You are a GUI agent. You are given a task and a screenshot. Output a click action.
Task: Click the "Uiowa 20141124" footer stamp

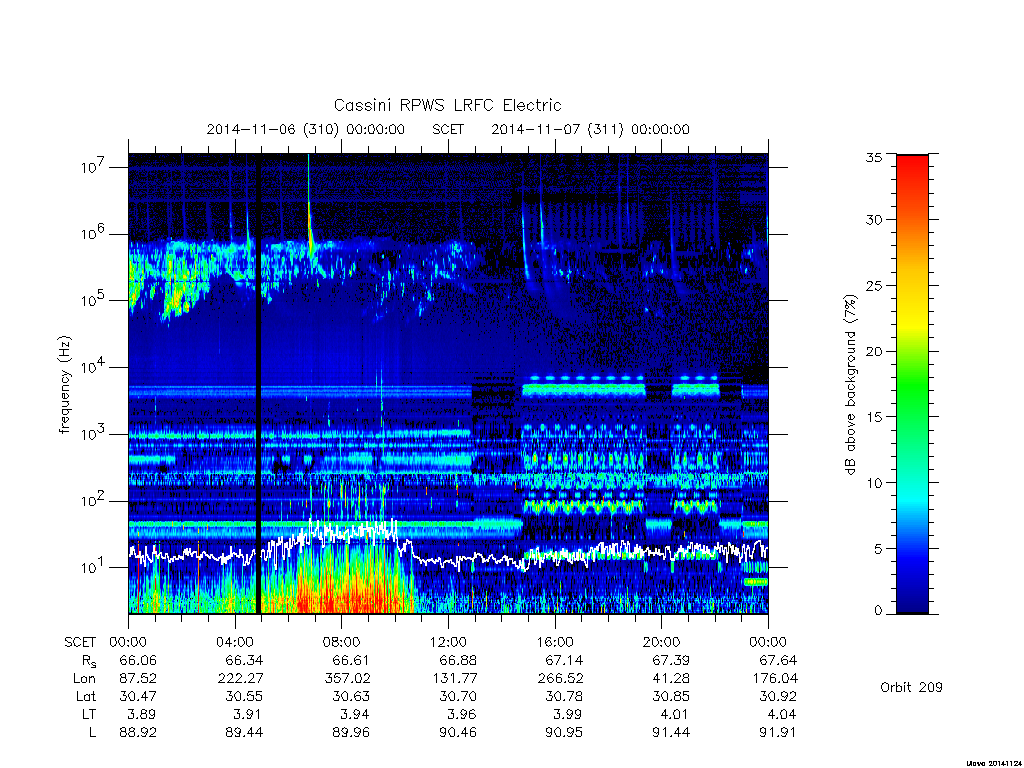993,763
